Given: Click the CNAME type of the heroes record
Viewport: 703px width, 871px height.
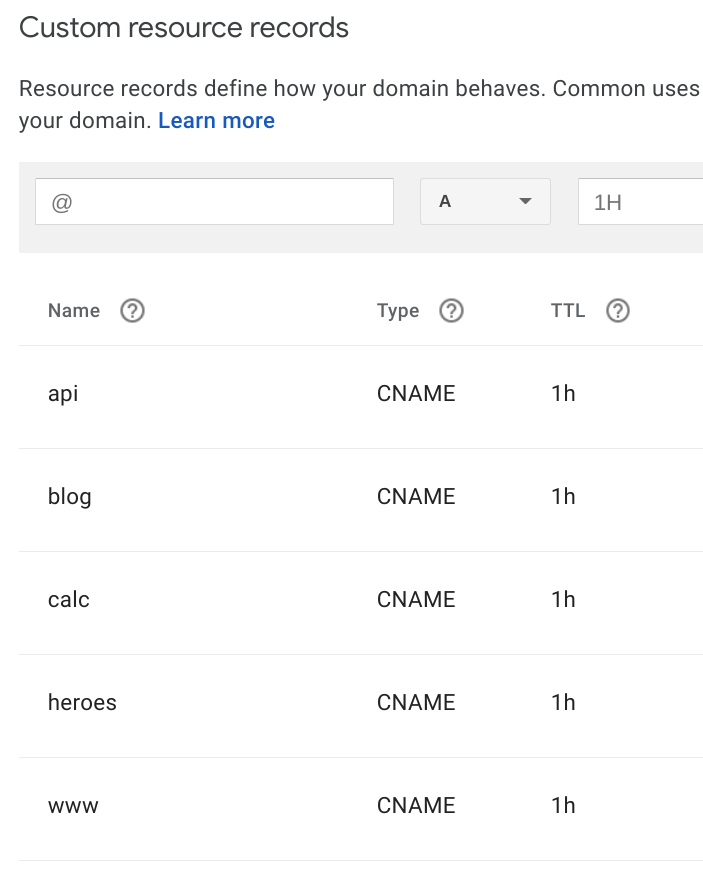Looking at the screenshot, I should [416, 702].
